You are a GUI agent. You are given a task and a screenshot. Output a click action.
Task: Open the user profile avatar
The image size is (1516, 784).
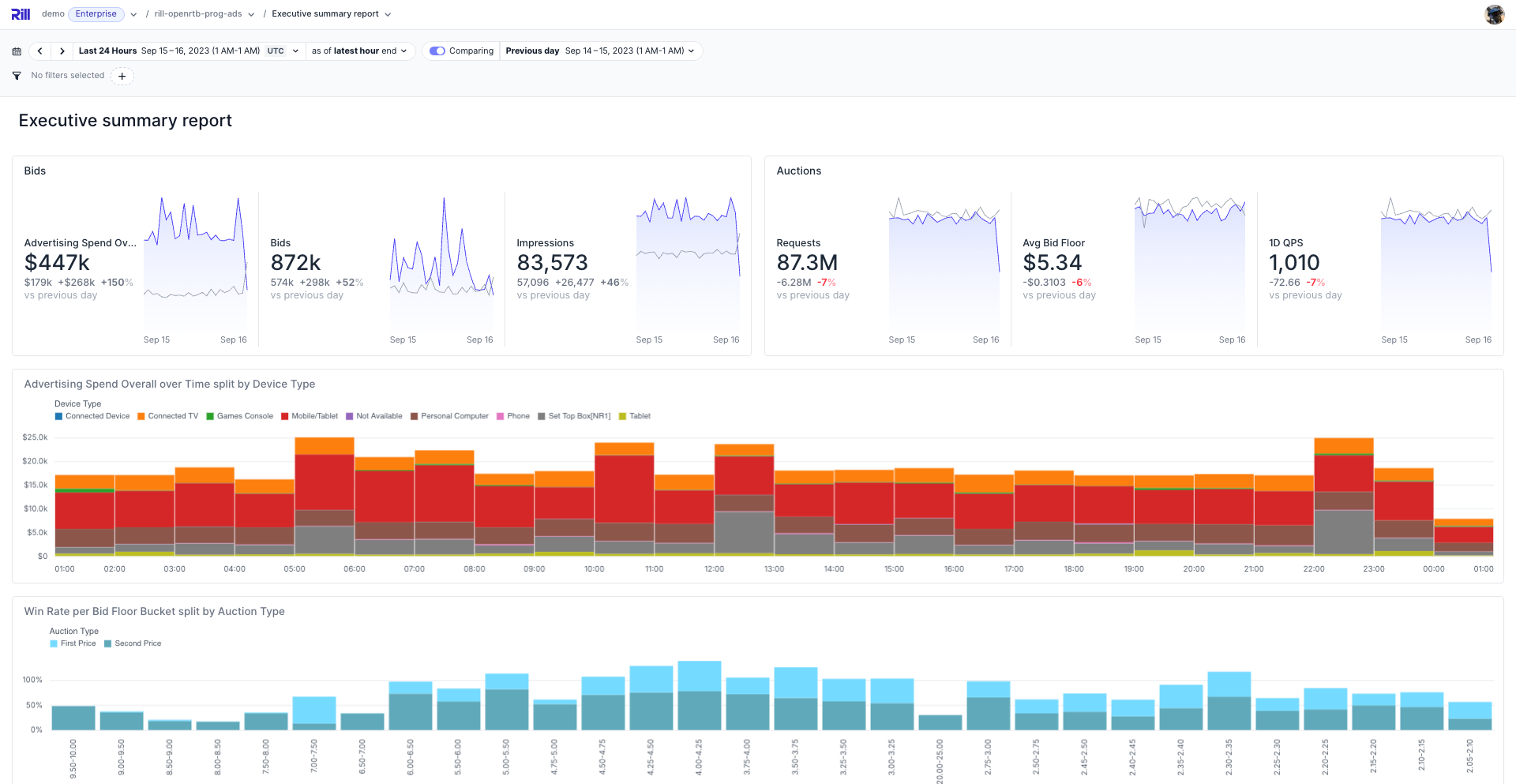pyautogui.click(x=1495, y=14)
